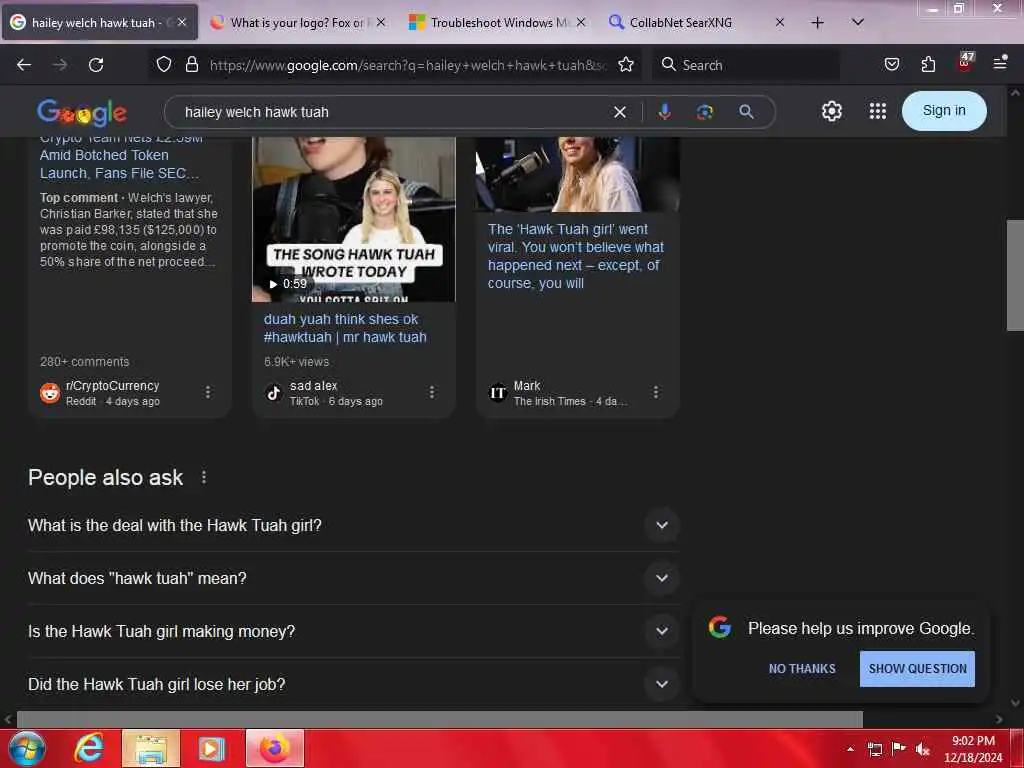Image resolution: width=1024 pixels, height=768 pixels.
Task: Clear the Google search query with X
Action: pyautogui.click(x=620, y=112)
